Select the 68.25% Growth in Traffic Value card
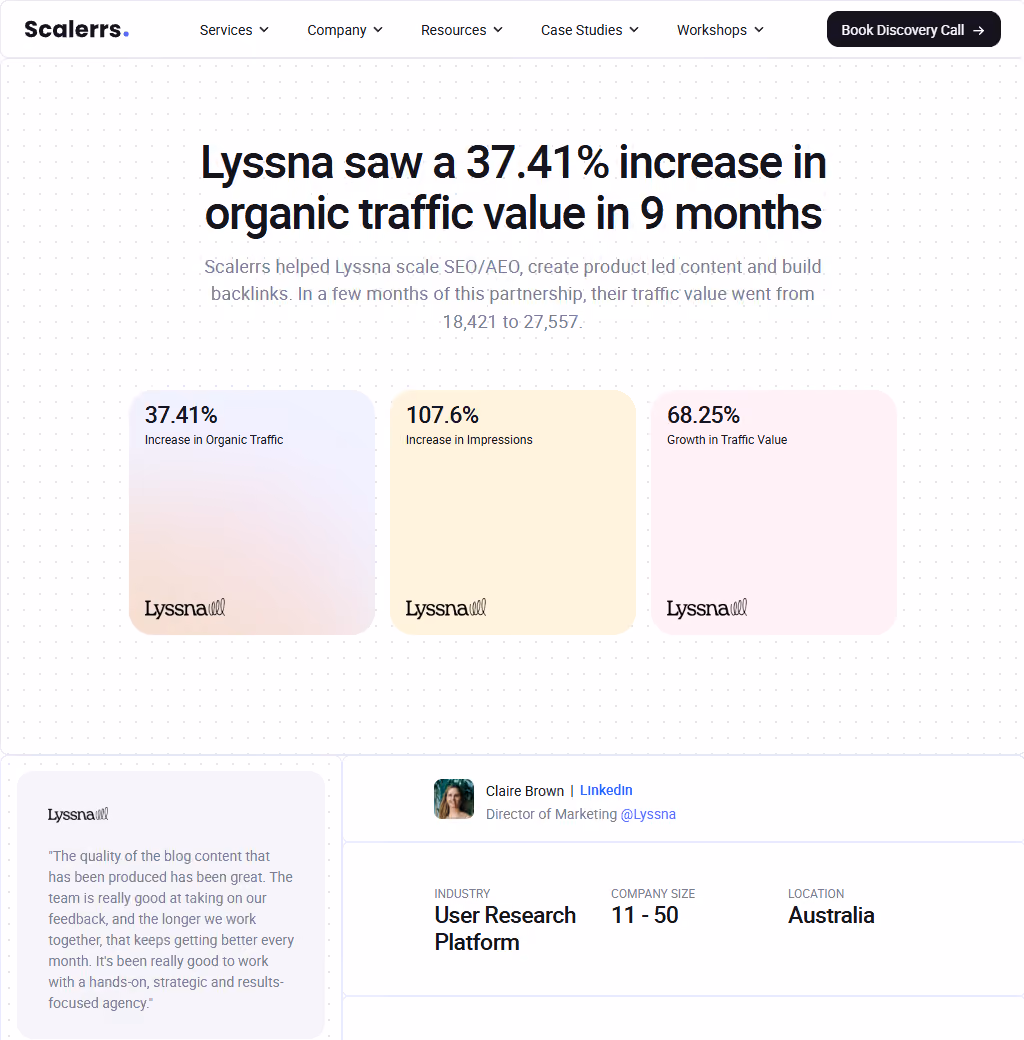 point(773,512)
